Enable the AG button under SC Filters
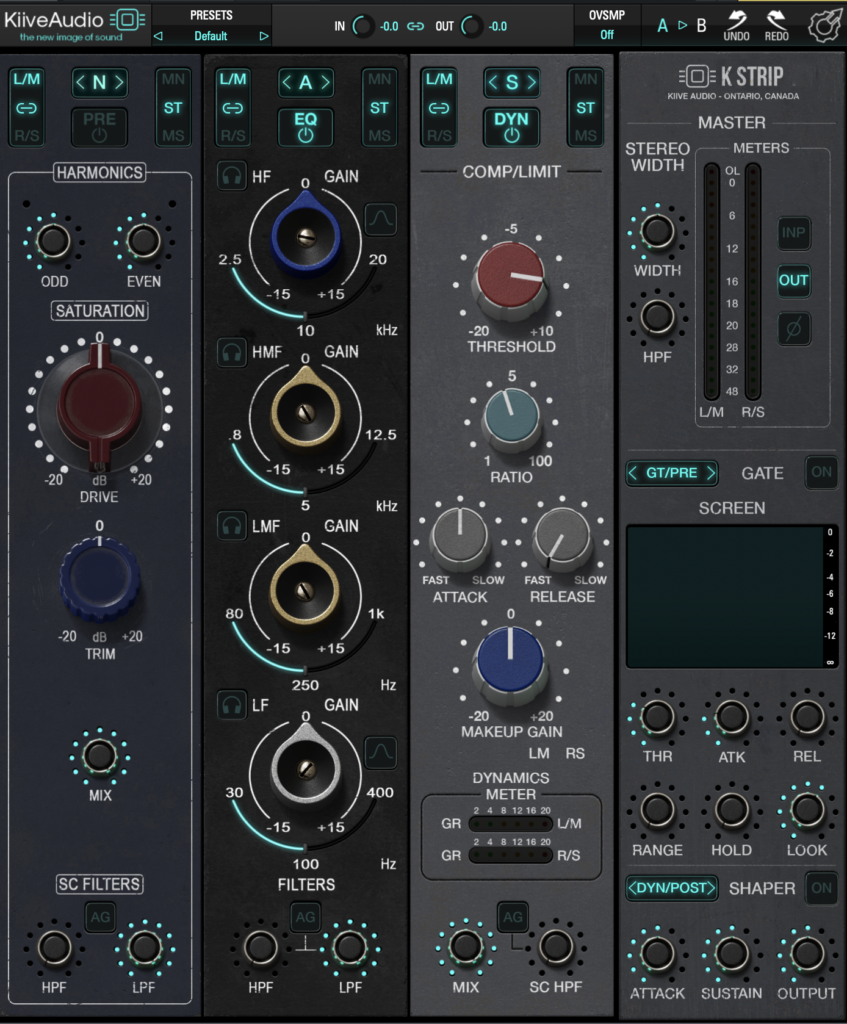 point(98,915)
